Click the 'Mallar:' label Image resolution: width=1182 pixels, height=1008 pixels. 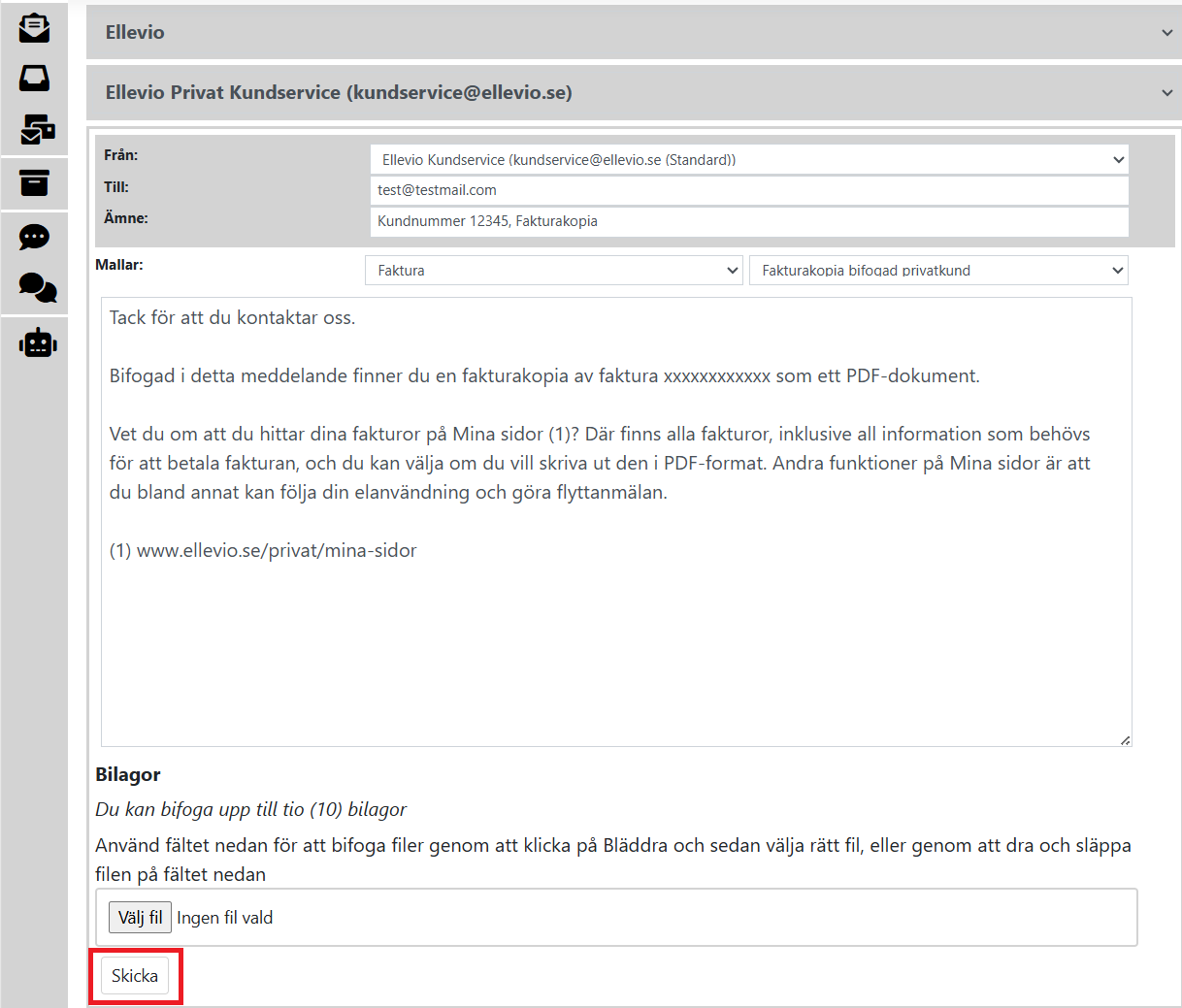[119, 264]
